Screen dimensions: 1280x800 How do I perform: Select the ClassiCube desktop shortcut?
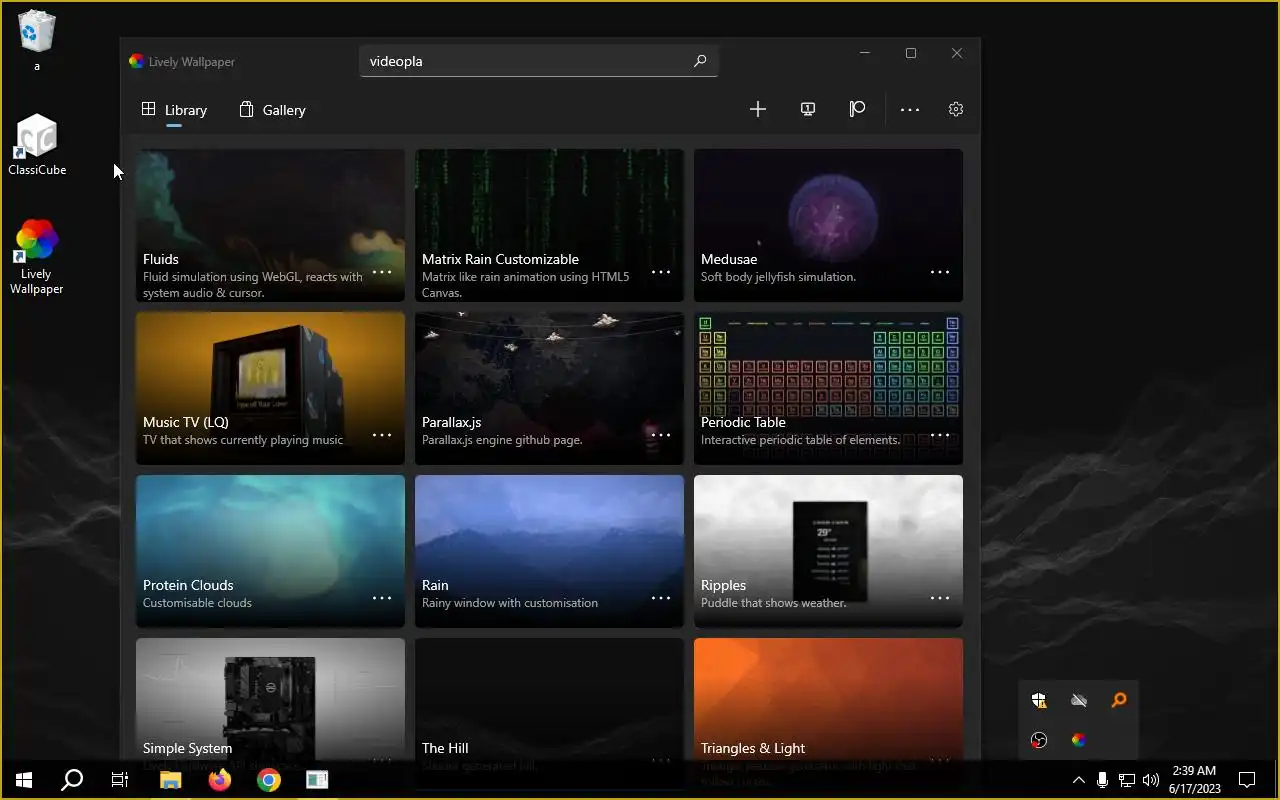tap(37, 145)
